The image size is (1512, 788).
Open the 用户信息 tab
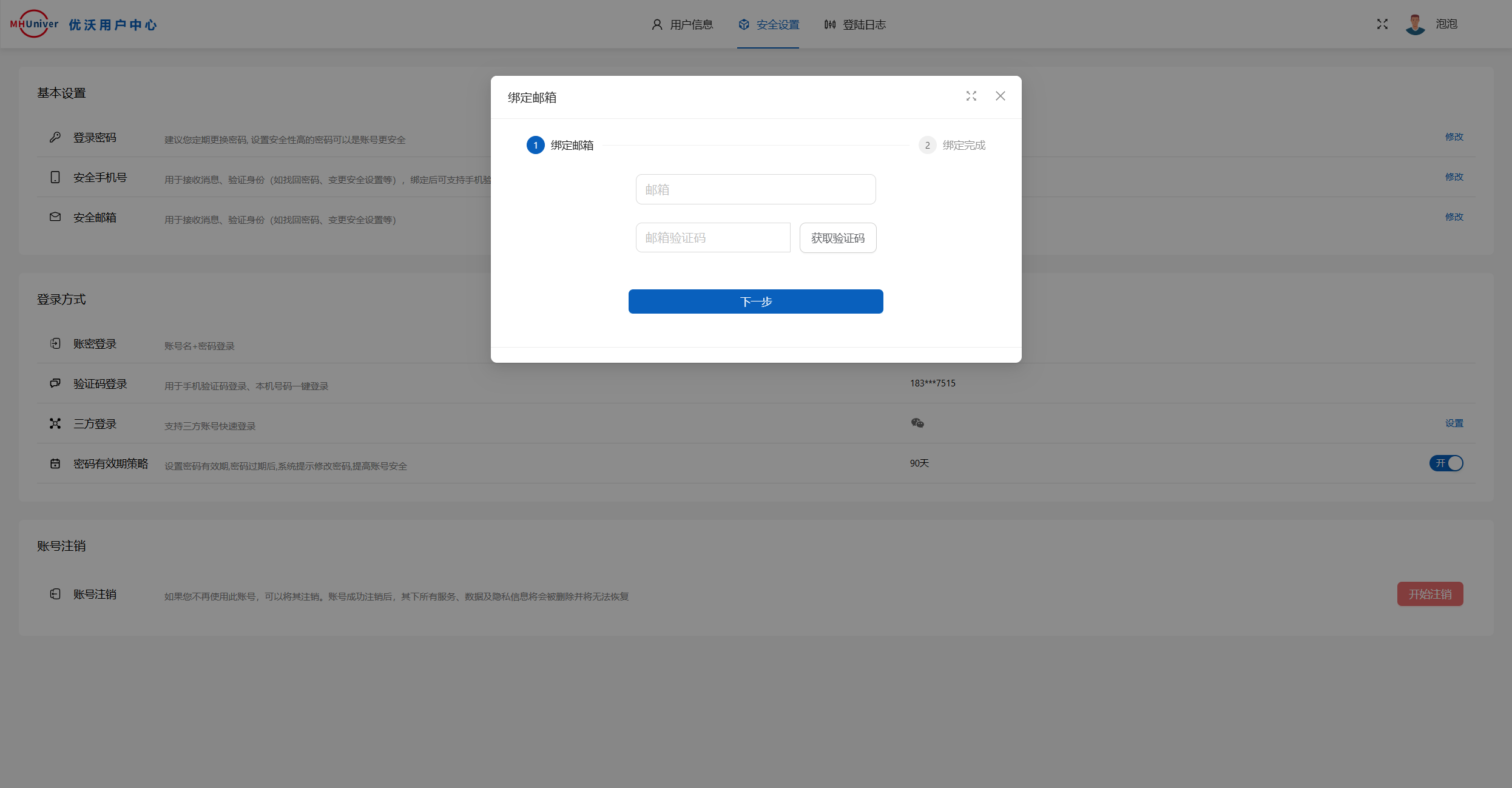[683, 25]
